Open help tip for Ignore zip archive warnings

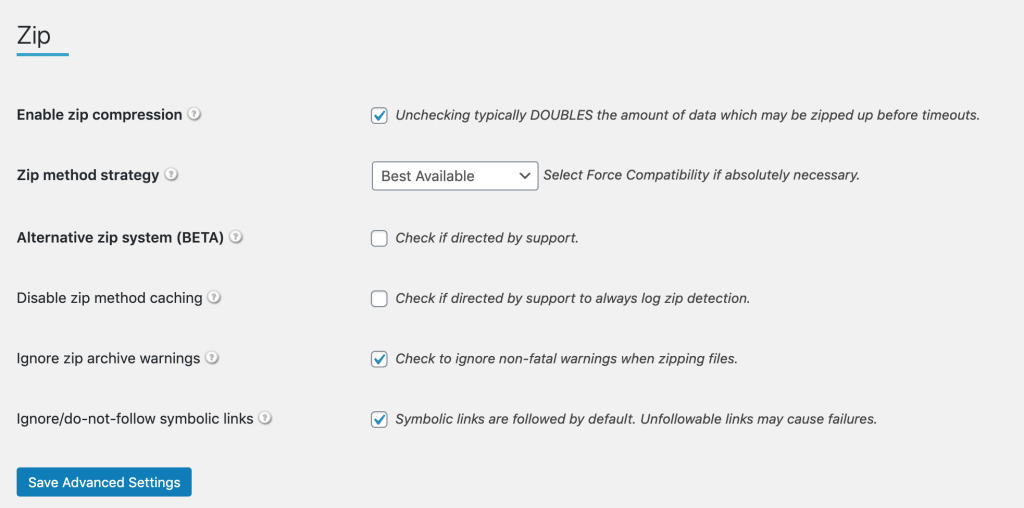[x=212, y=358]
